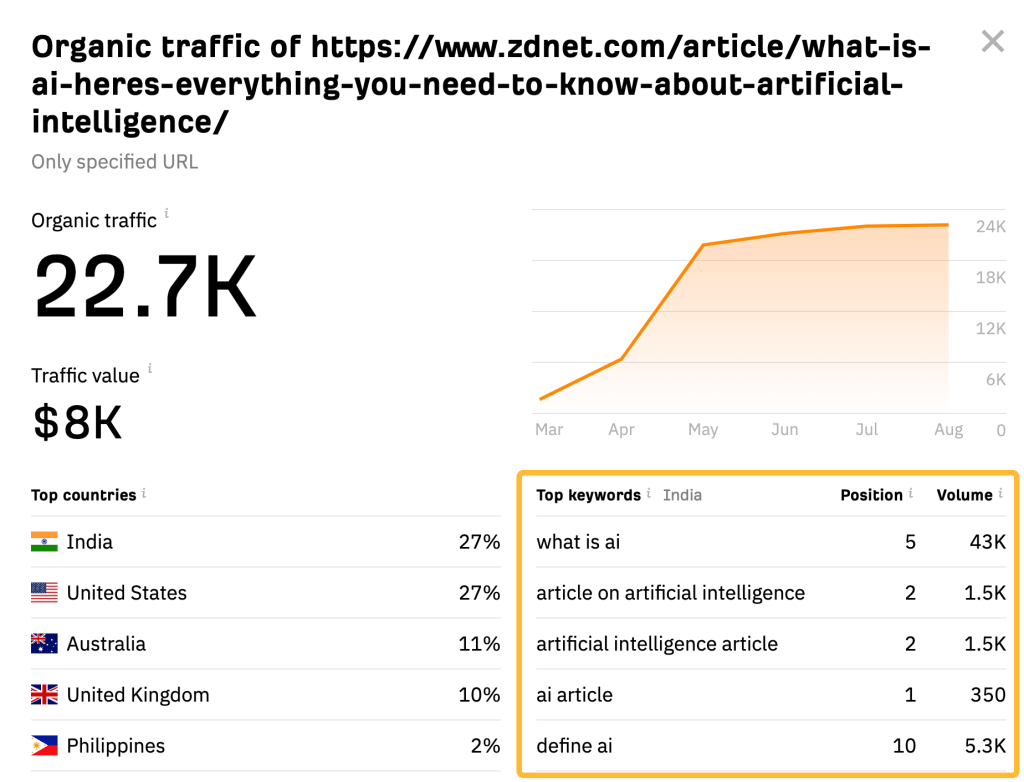This screenshot has height=782, width=1024.
Task: Click the India label beside Top keywords
Action: click(682, 494)
